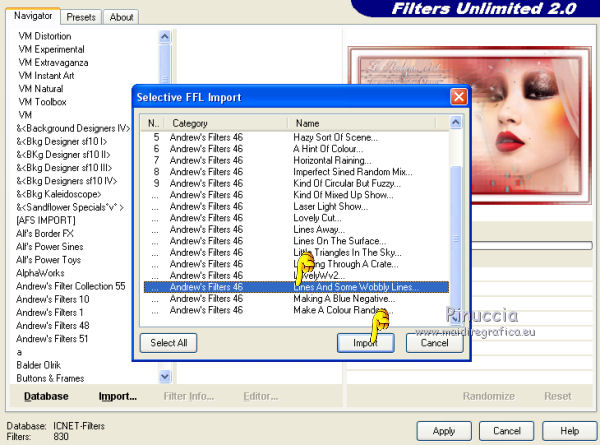Viewport: 600px width, 445px height.
Task: Select AlphaWorks category
Action: tap(40, 273)
